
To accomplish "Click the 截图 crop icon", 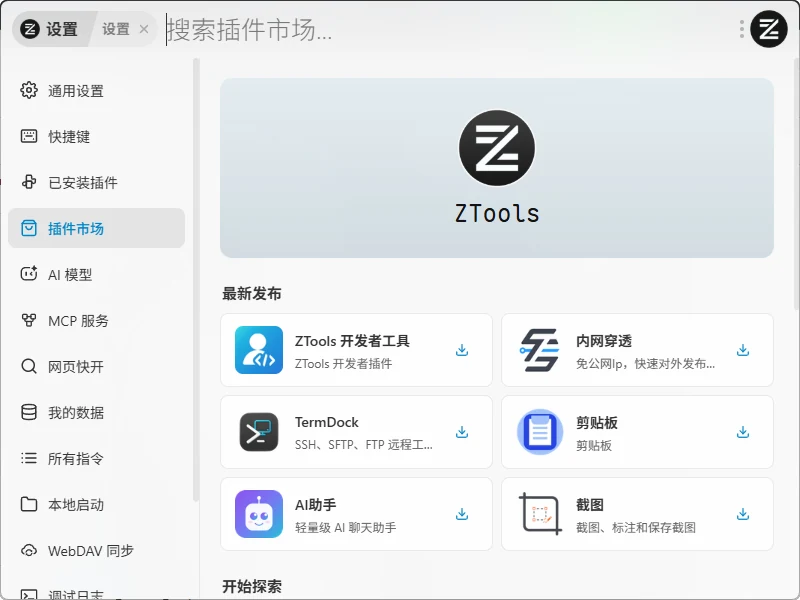I will click(540, 514).
